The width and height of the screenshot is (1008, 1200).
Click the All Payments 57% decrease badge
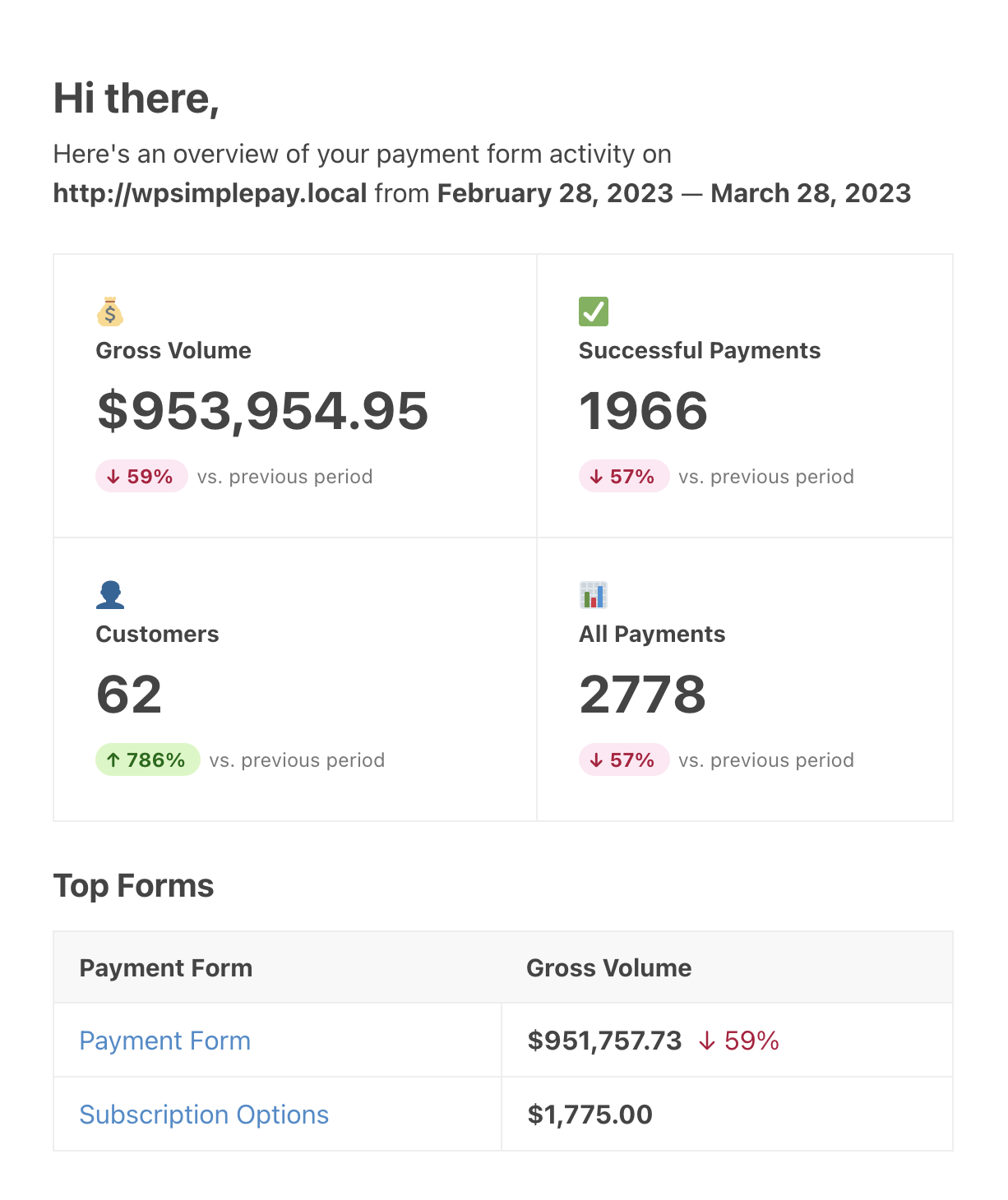point(623,760)
